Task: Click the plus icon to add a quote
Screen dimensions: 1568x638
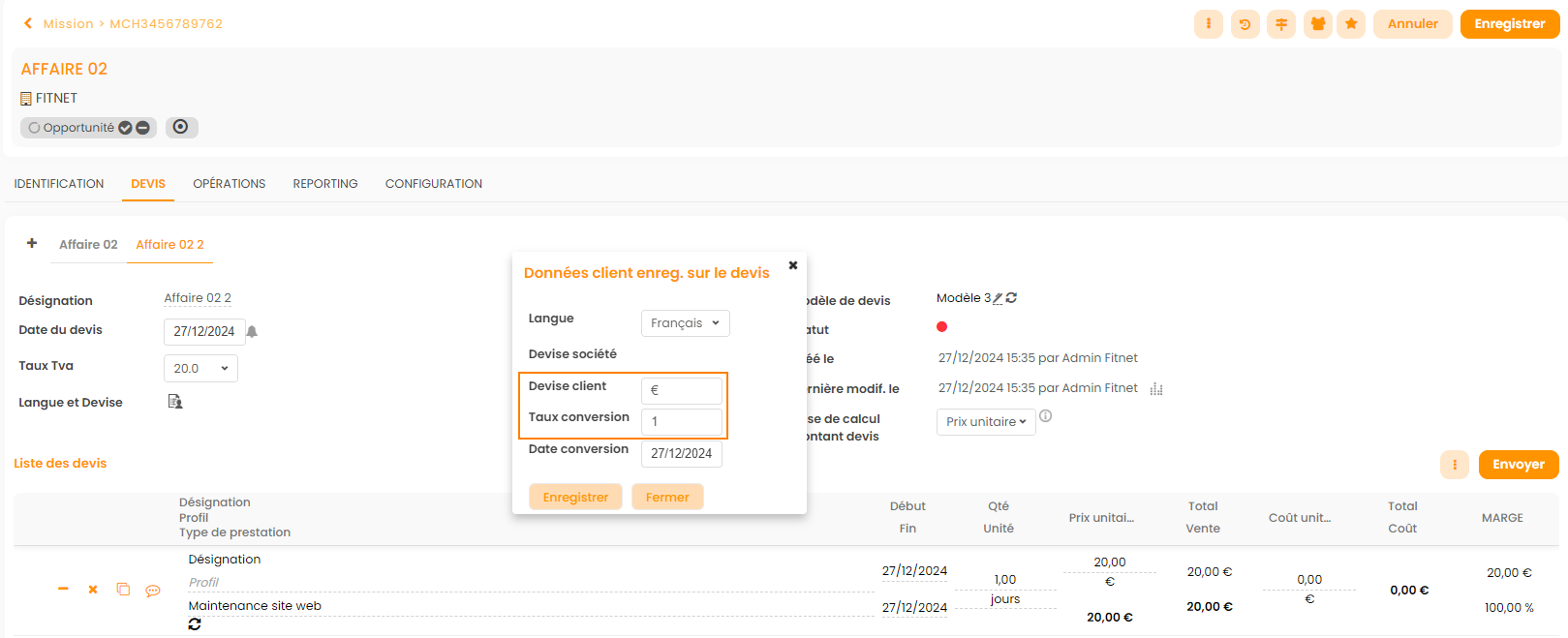Action: coord(32,243)
